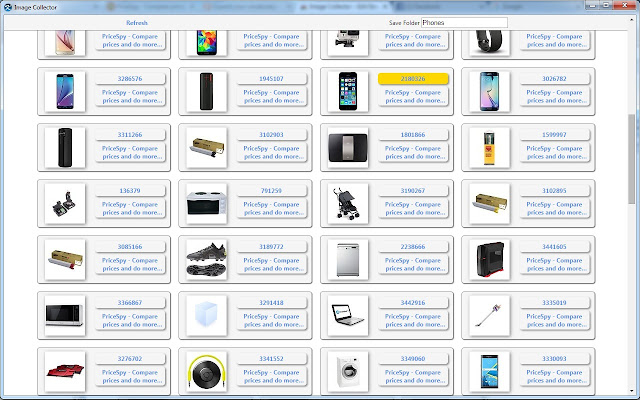Click the 2238666 ID button
Screen dimensions: 640x400
[413, 247]
